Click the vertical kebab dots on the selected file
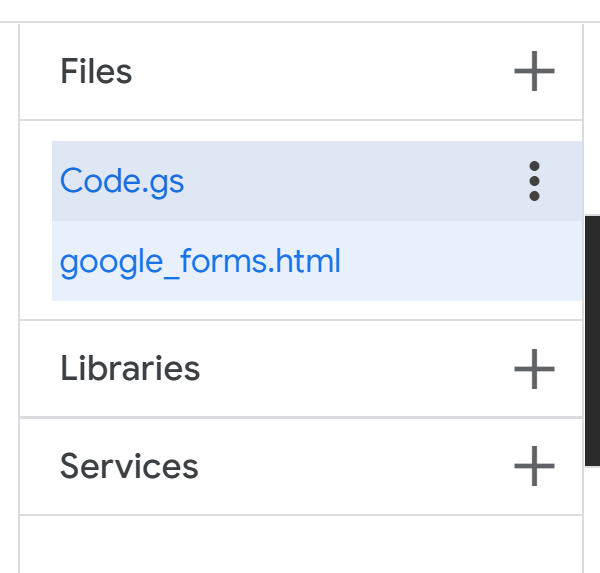600x573 pixels. [534, 181]
